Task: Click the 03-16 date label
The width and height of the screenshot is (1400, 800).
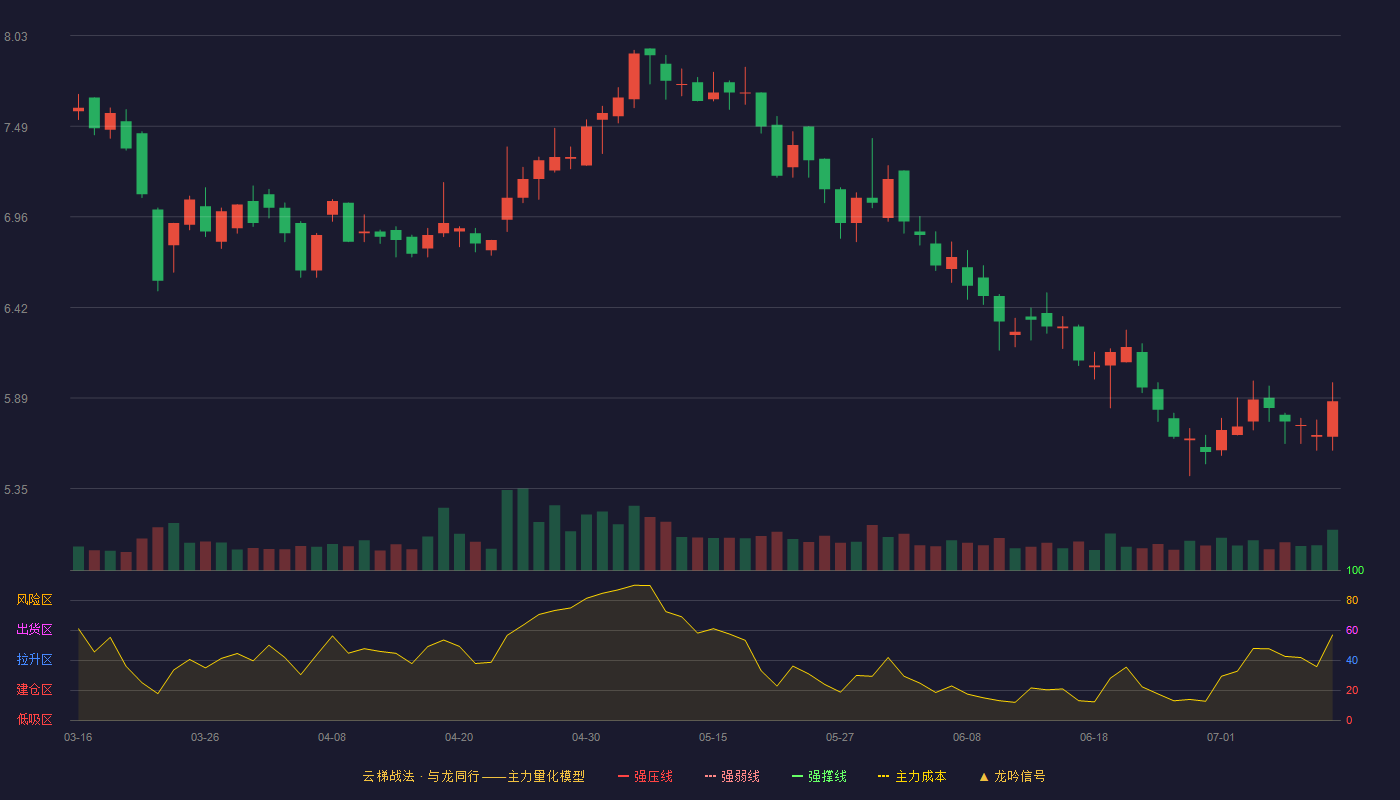Action: pos(78,737)
